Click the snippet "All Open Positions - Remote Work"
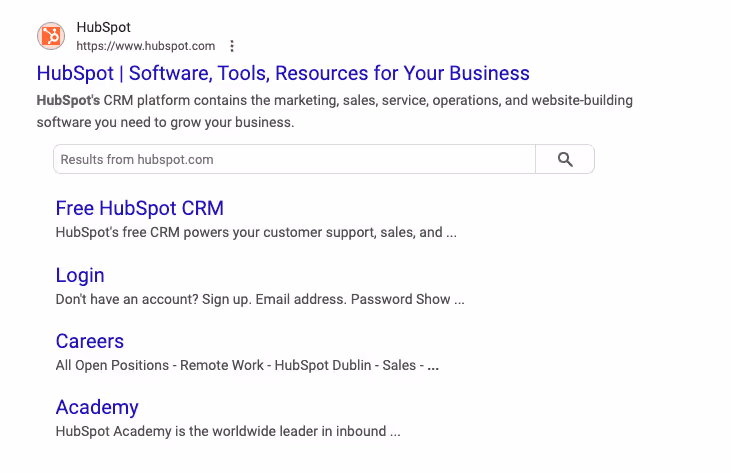Image resolution: width=731 pixels, height=473 pixels. [247, 365]
